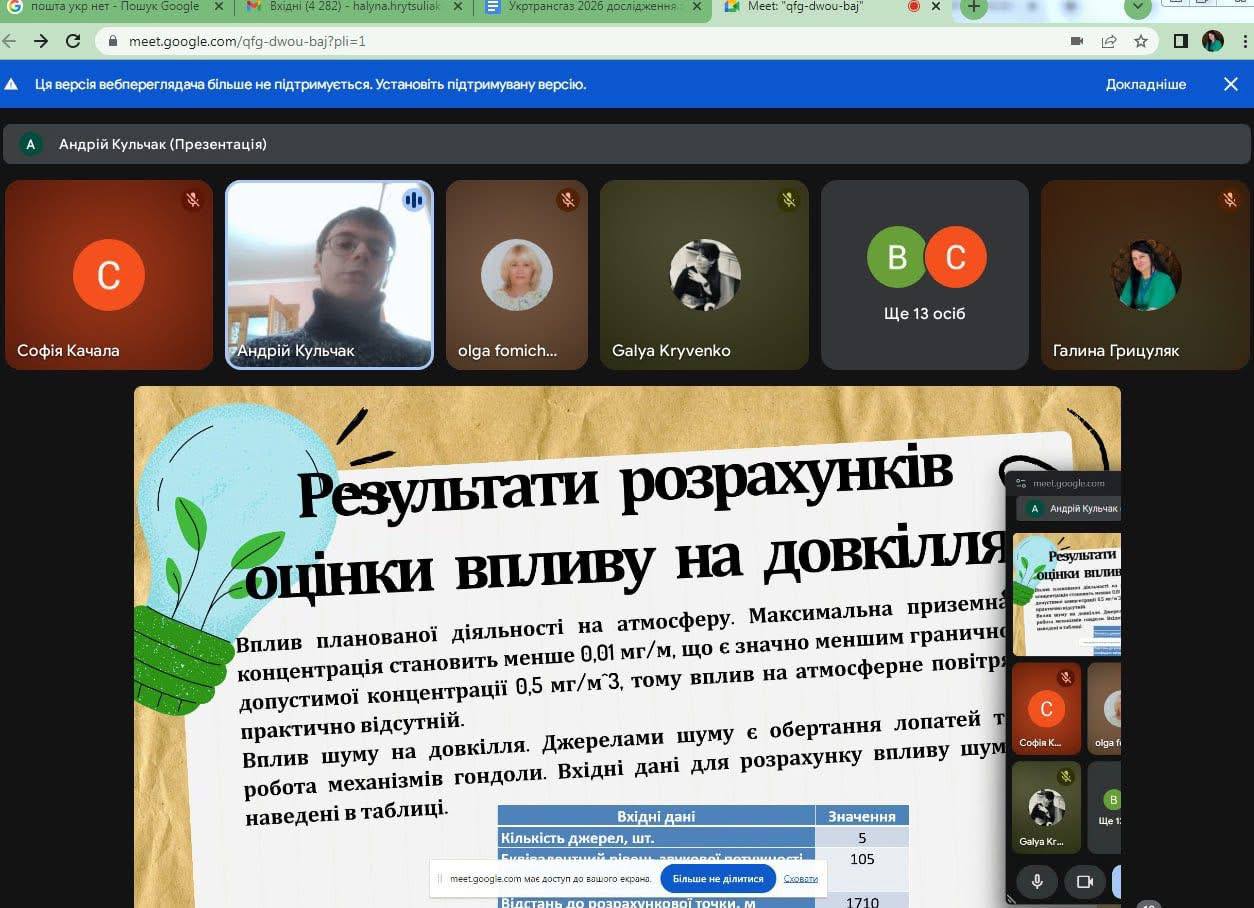The width and height of the screenshot is (1254, 908).
Task: Bookmark this page with the star icon
Action: point(1141,42)
